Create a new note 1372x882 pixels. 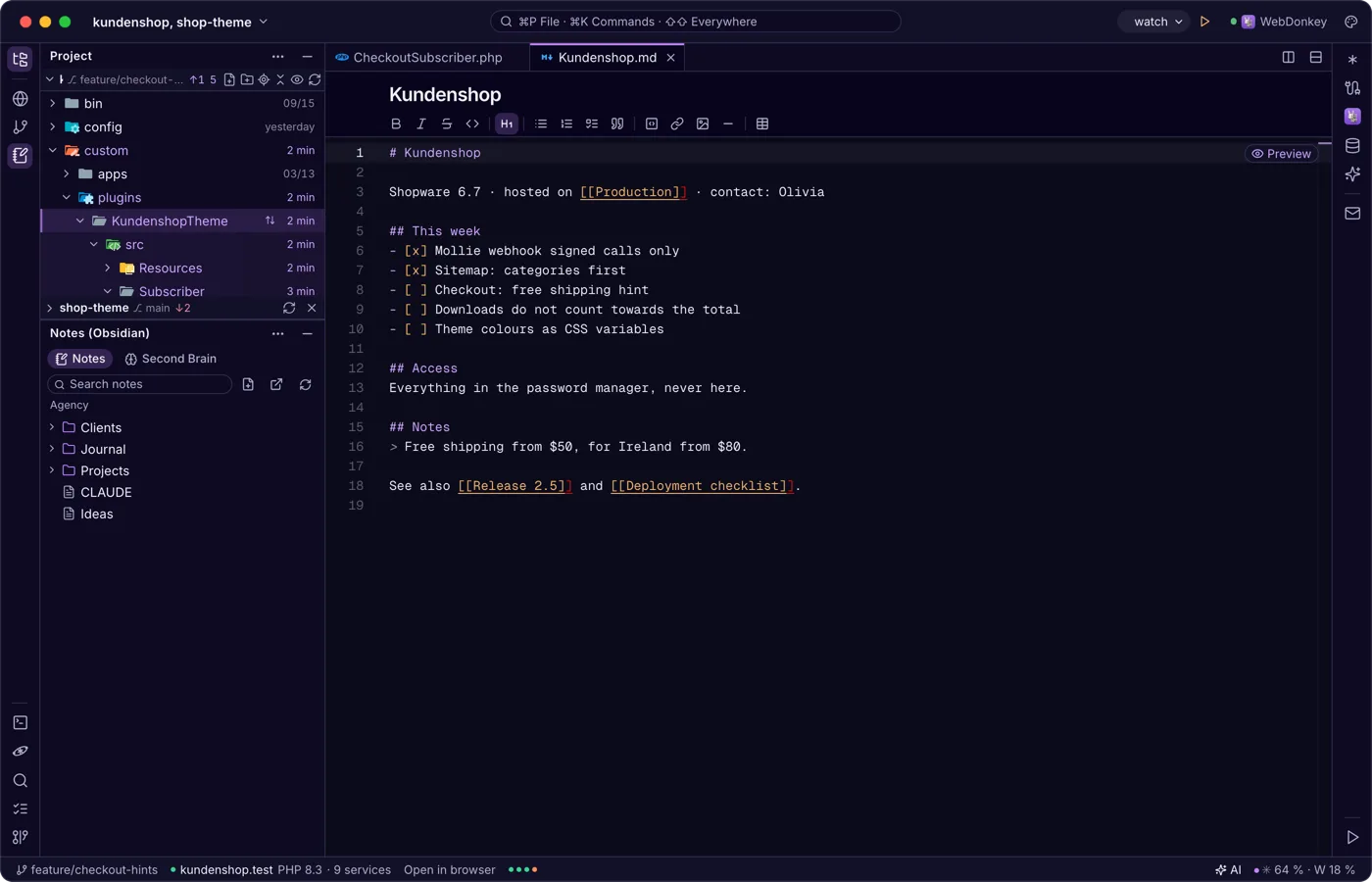(248, 384)
